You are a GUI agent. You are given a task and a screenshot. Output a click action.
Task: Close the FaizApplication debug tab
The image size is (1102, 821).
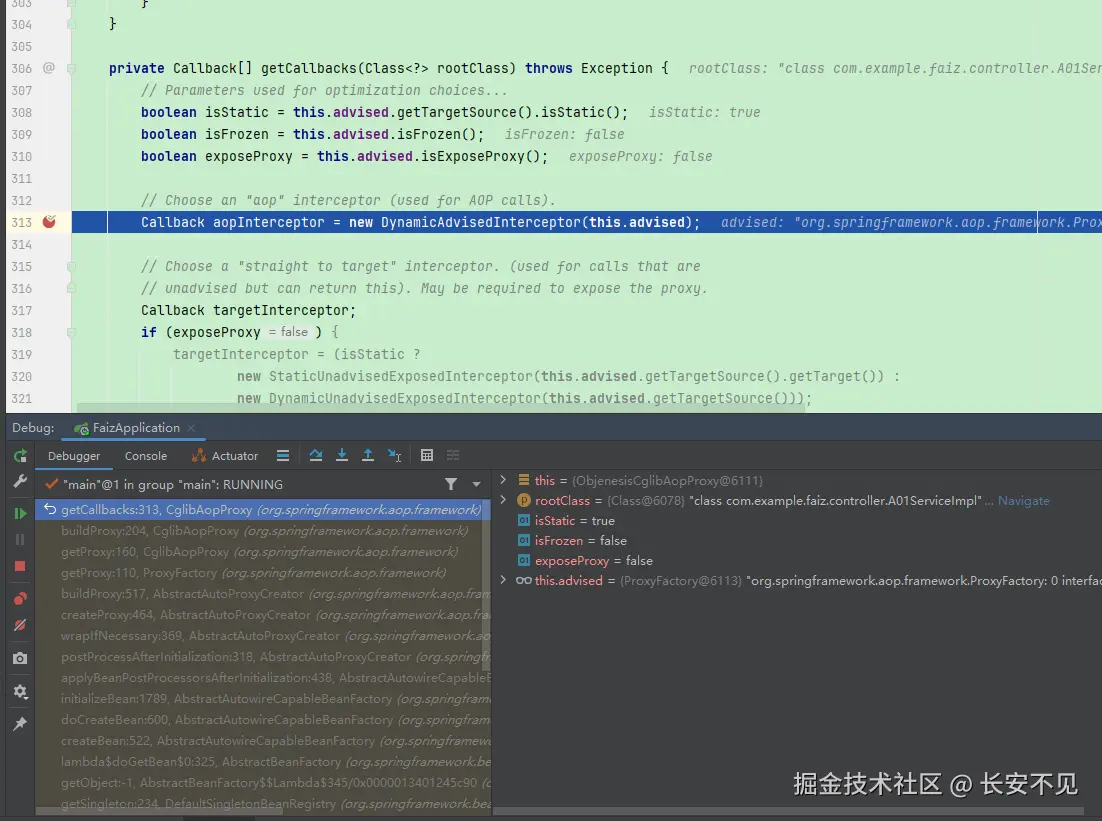pyautogui.click(x=191, y=427)
